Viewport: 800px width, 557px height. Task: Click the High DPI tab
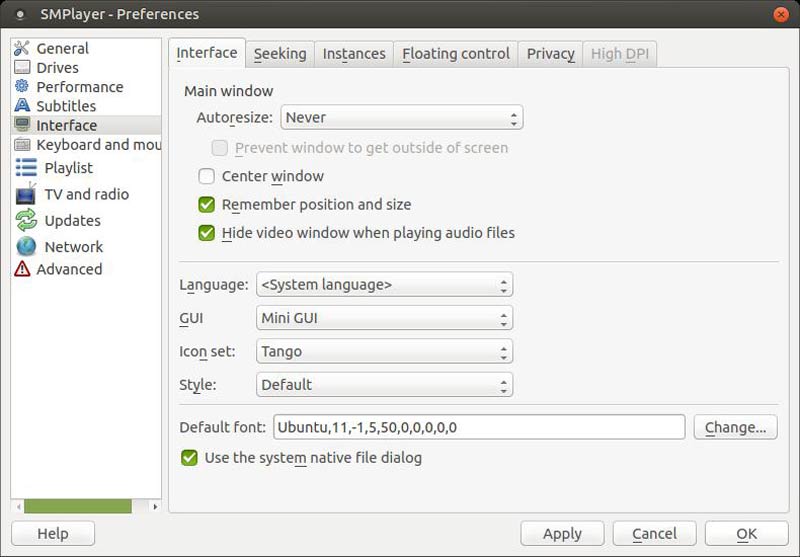tap(619, 54)
